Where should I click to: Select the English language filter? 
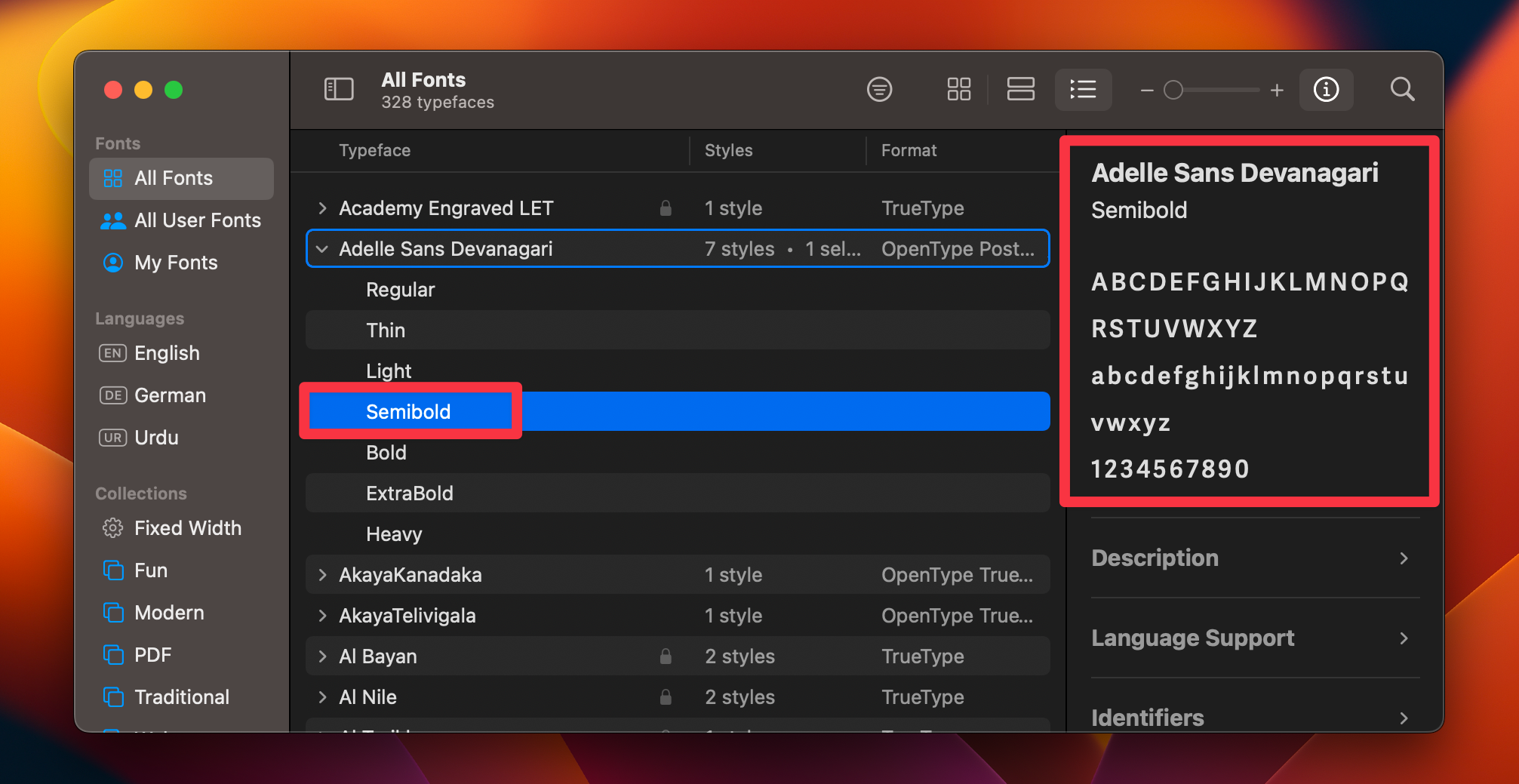coord(166,352)
